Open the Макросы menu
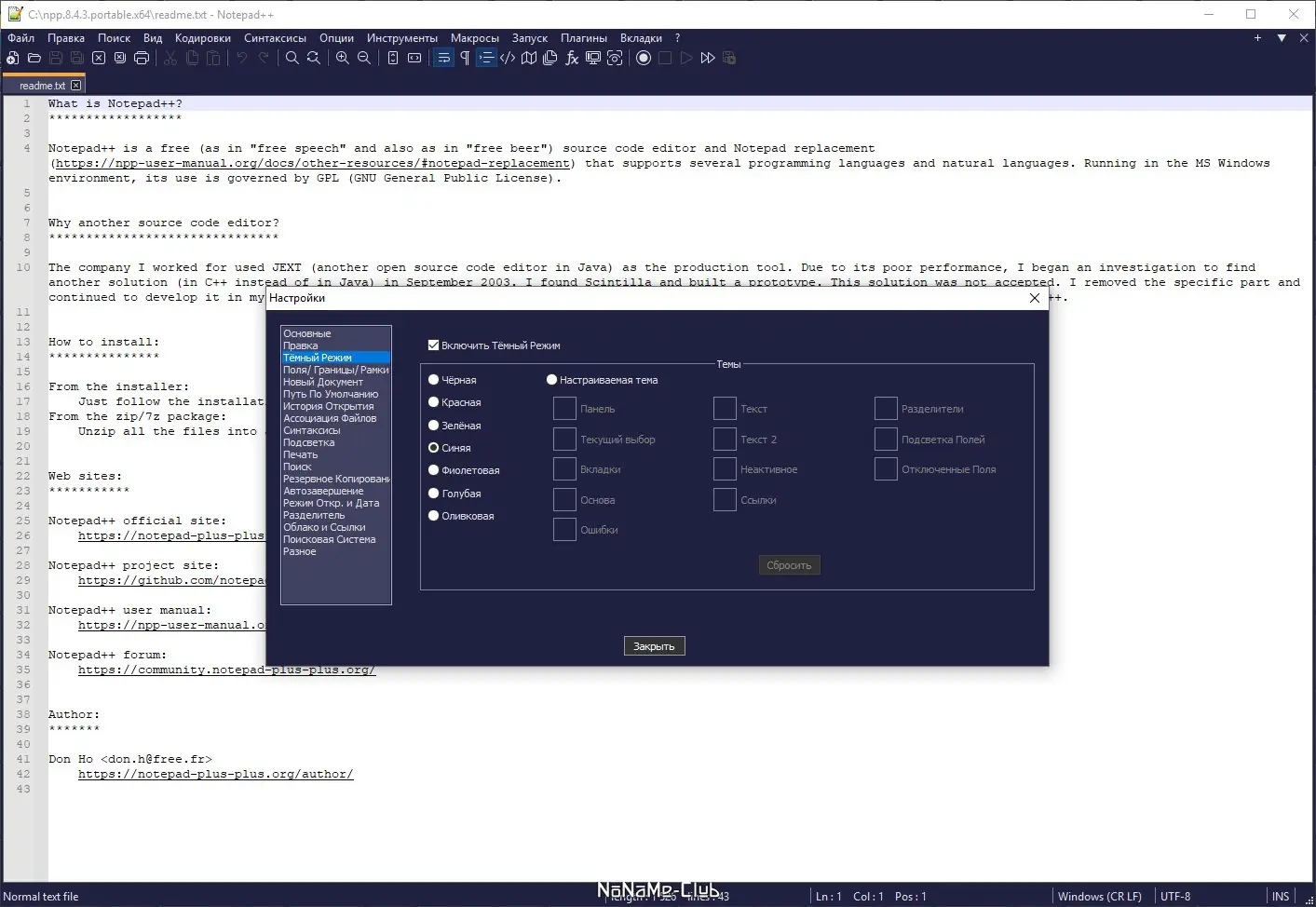This screenshot has width=1316, height=907. (x=475, y=38)
